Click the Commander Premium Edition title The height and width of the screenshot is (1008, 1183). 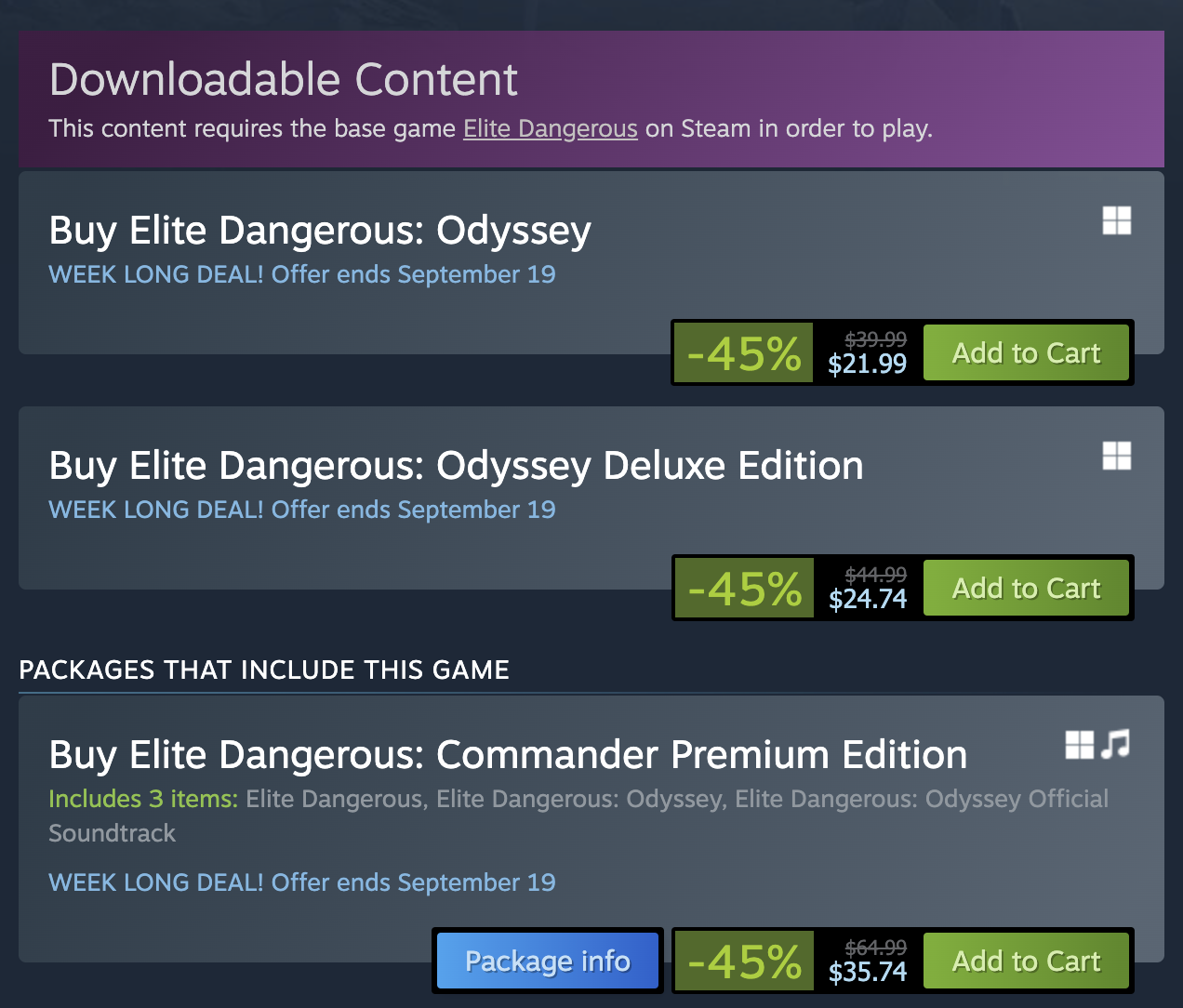[508, 755]
